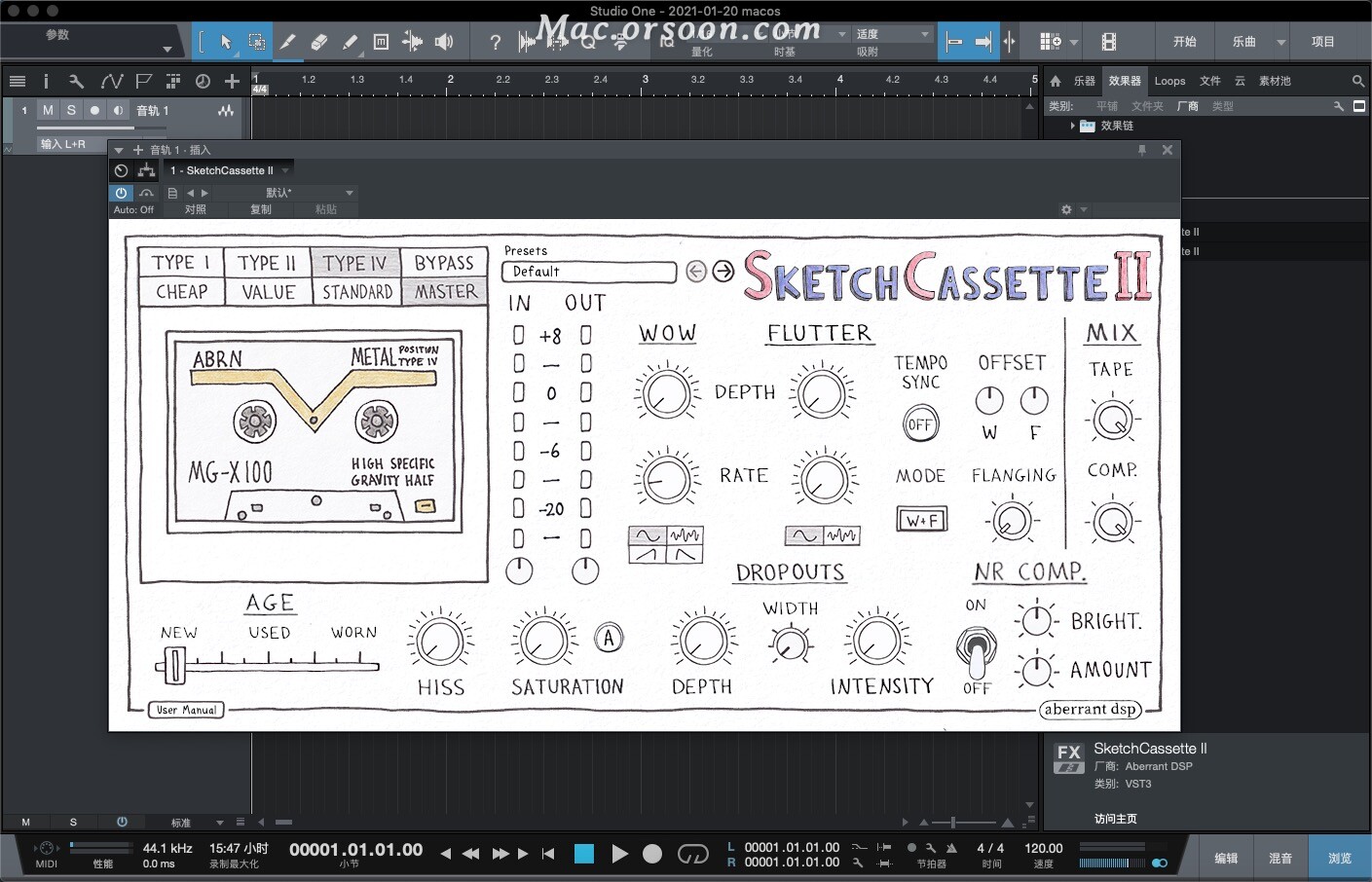Open the Presets Default dropdown

(589, 272)
